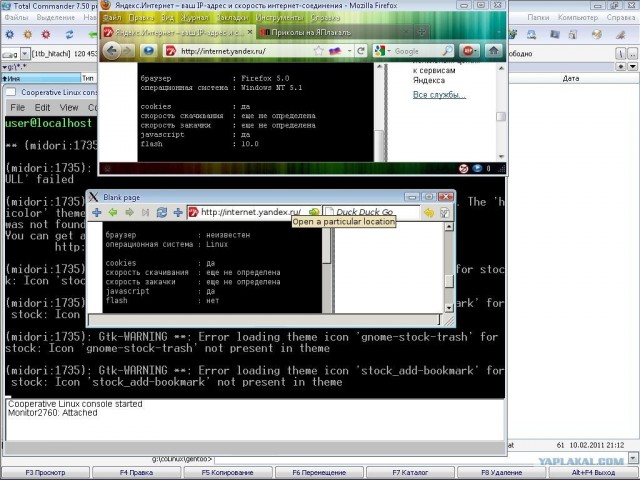Open a new tab with Firefox plus button
Viewport: 640px width, 480px height.
coord(422,32)
